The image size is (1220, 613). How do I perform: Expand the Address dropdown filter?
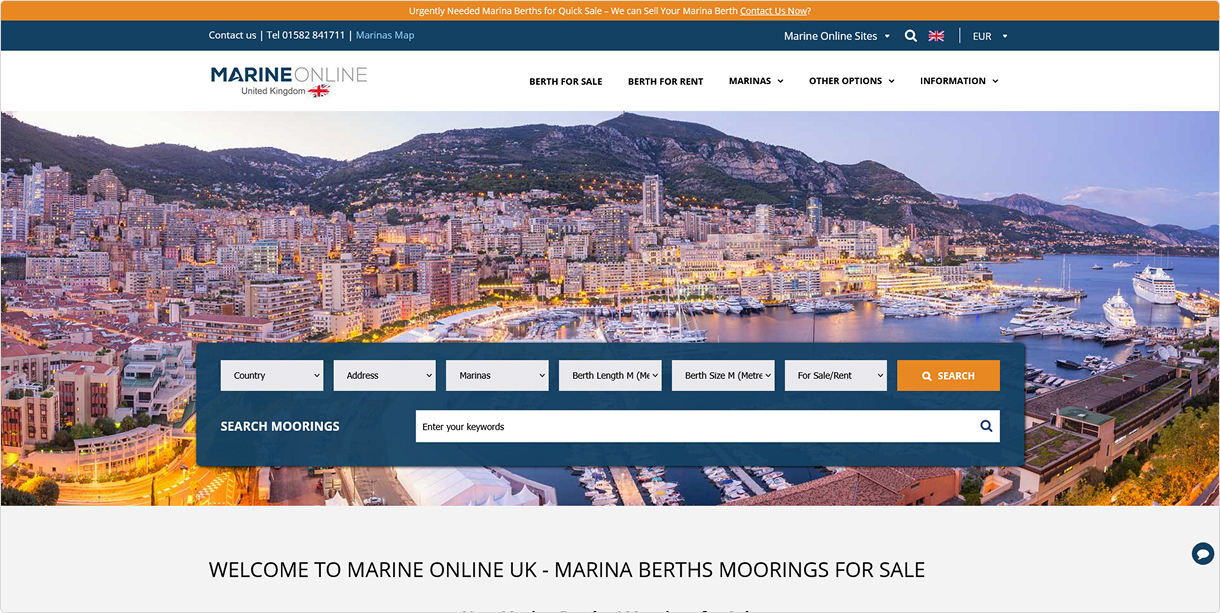coord(385,375)
